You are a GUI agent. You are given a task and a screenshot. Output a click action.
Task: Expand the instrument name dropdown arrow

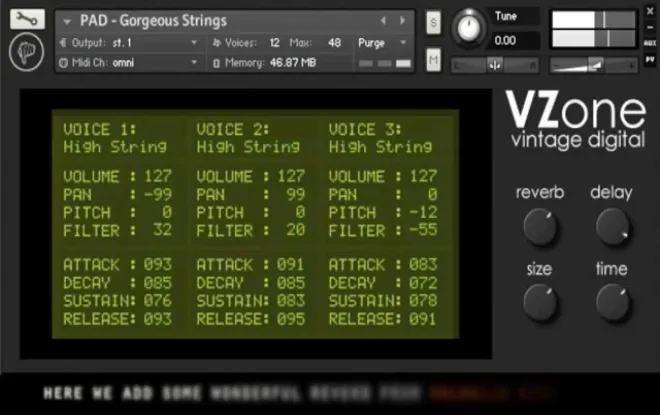pos(67,21)
